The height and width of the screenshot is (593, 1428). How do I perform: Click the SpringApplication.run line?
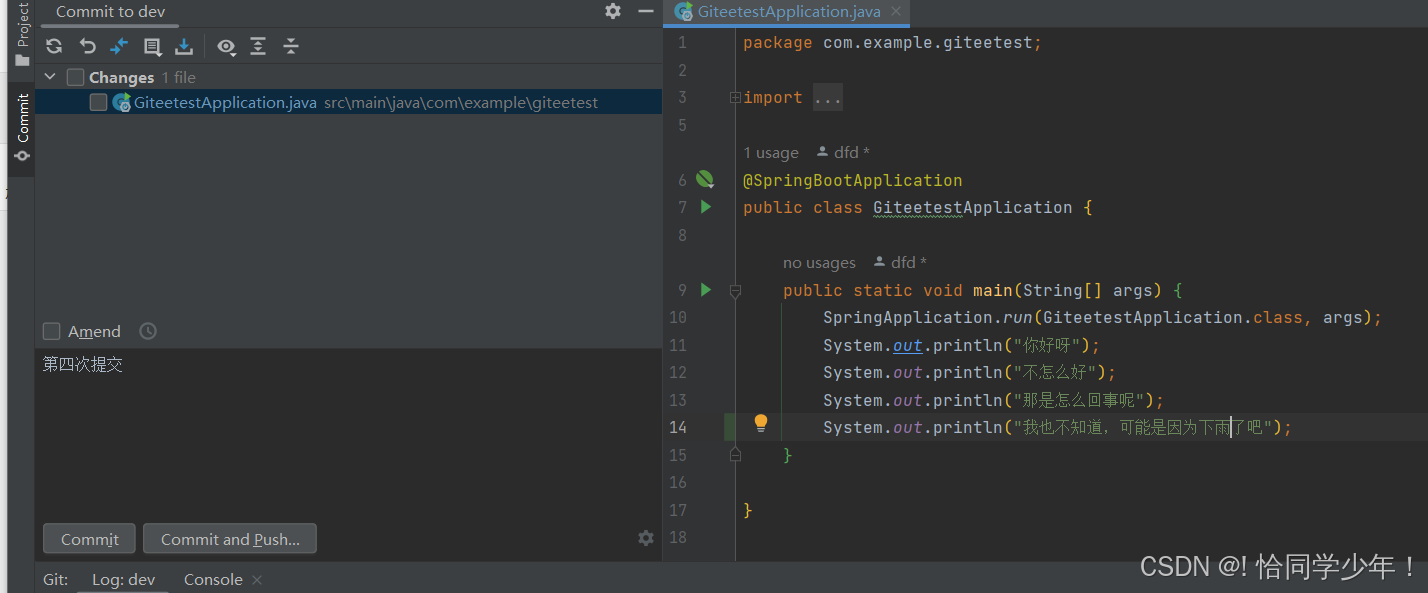[1102, 318]
